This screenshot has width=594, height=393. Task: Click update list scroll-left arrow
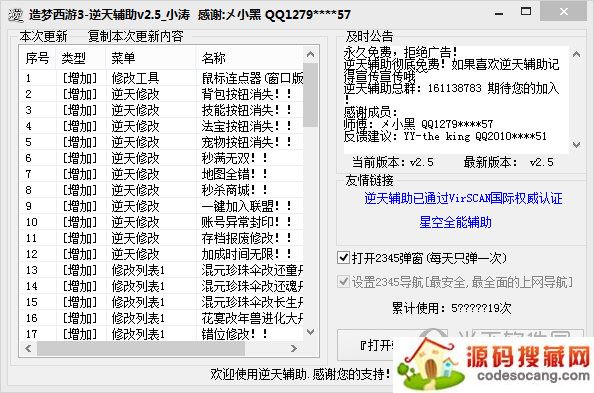(x=28, y=348)
